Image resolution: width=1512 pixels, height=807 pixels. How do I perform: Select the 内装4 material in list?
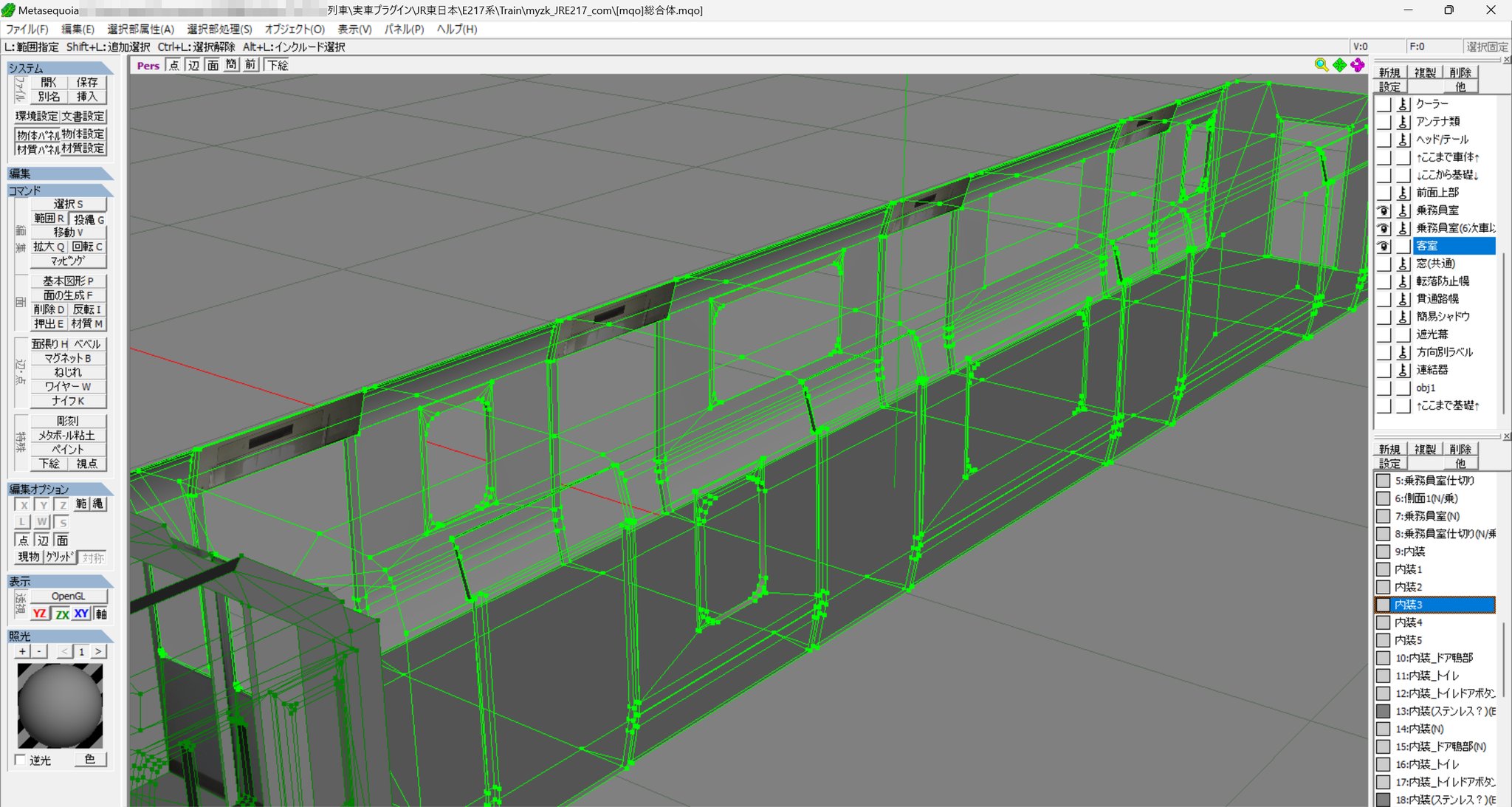point(1434,622)
